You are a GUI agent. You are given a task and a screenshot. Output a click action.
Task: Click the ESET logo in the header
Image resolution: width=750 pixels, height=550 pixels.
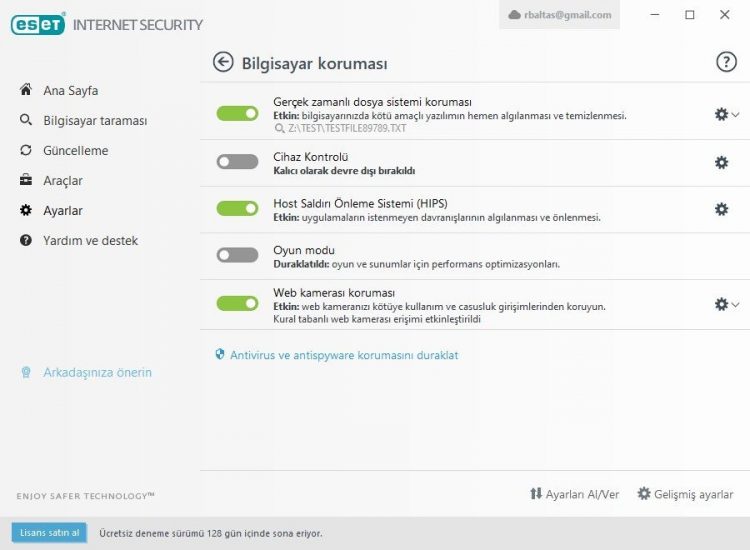38,24
